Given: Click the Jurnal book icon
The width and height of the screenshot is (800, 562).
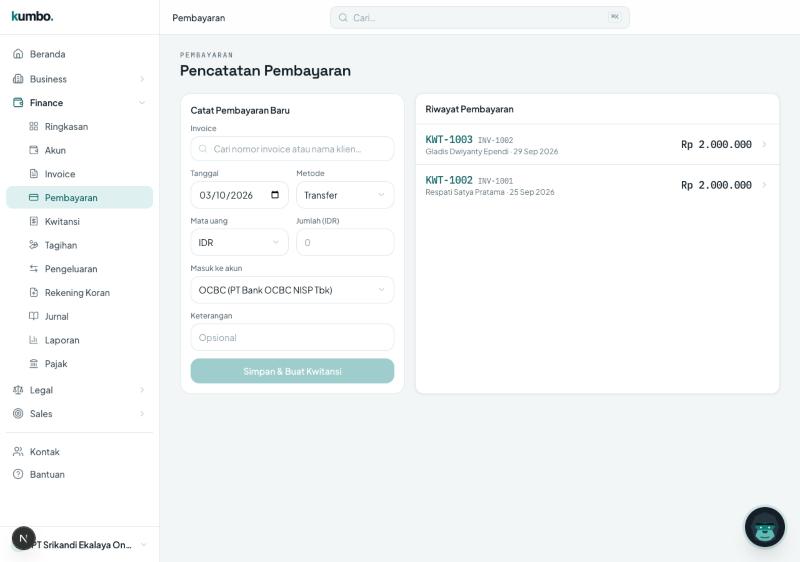Looking at the screenshot, I should (x=34, y=316).
